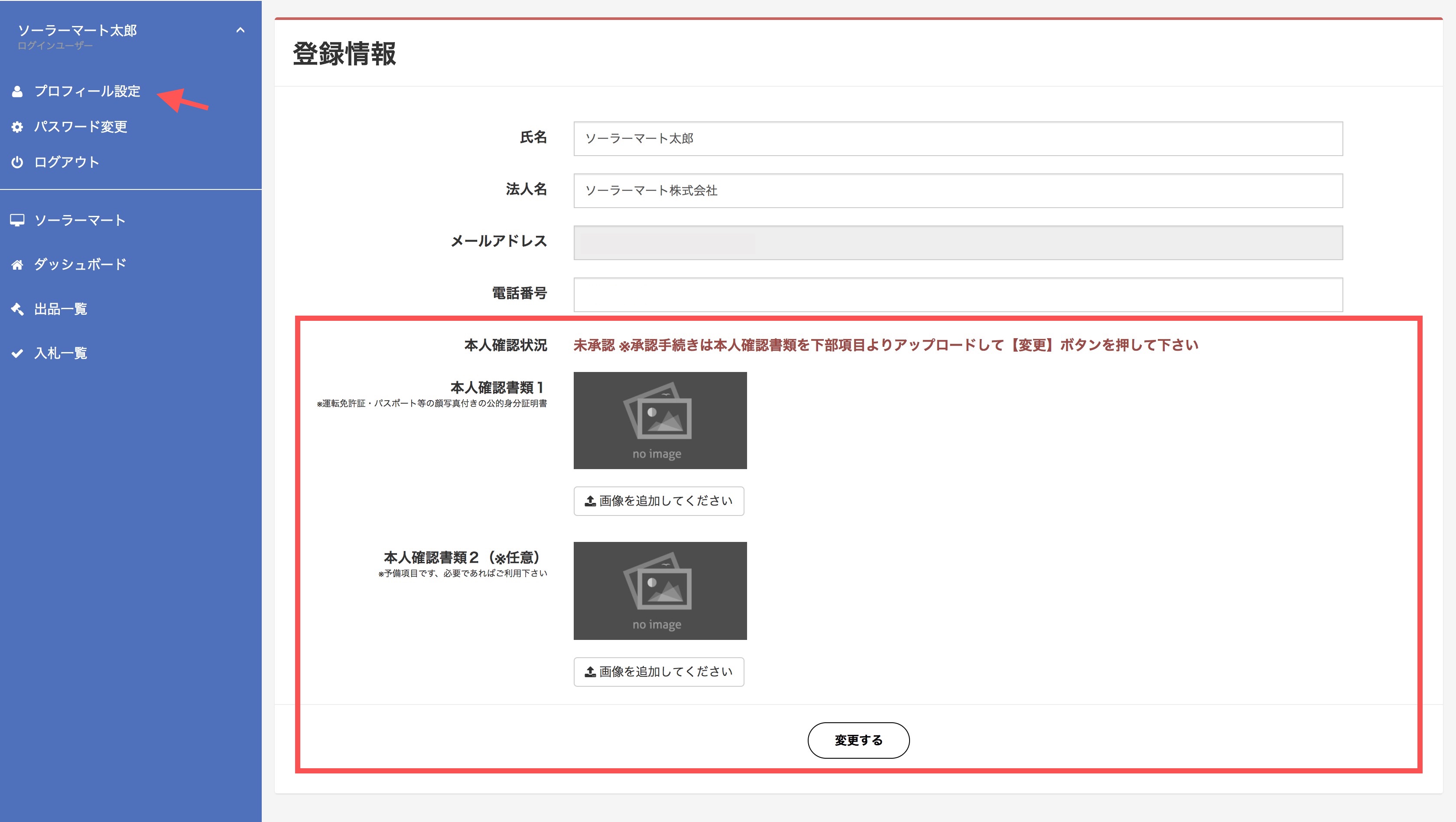Click ソーラーマート太郎 user name header
Screen dimensions: 1456x822
(78, 30)
